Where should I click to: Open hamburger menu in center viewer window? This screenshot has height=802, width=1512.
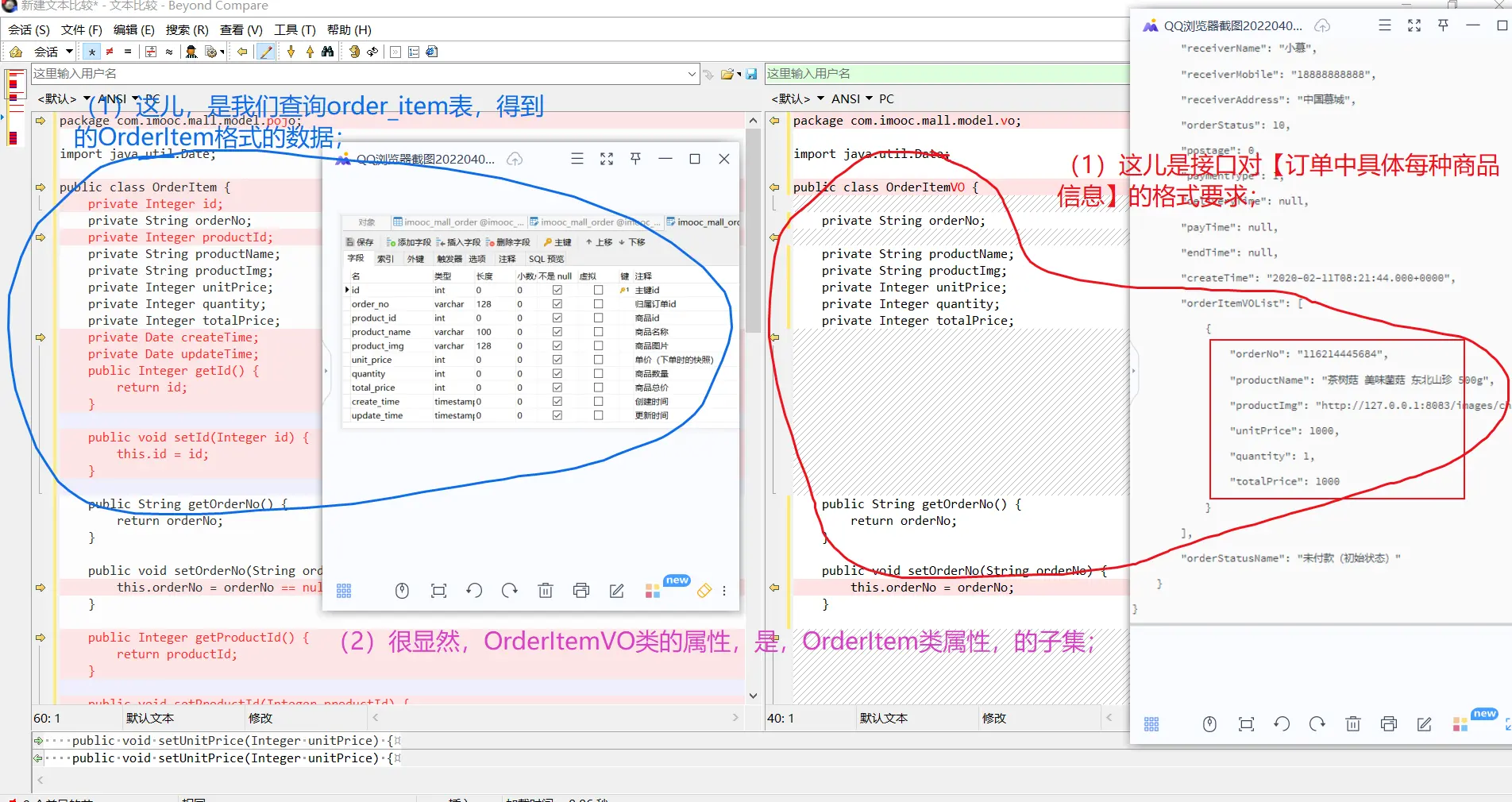point(577,159)
